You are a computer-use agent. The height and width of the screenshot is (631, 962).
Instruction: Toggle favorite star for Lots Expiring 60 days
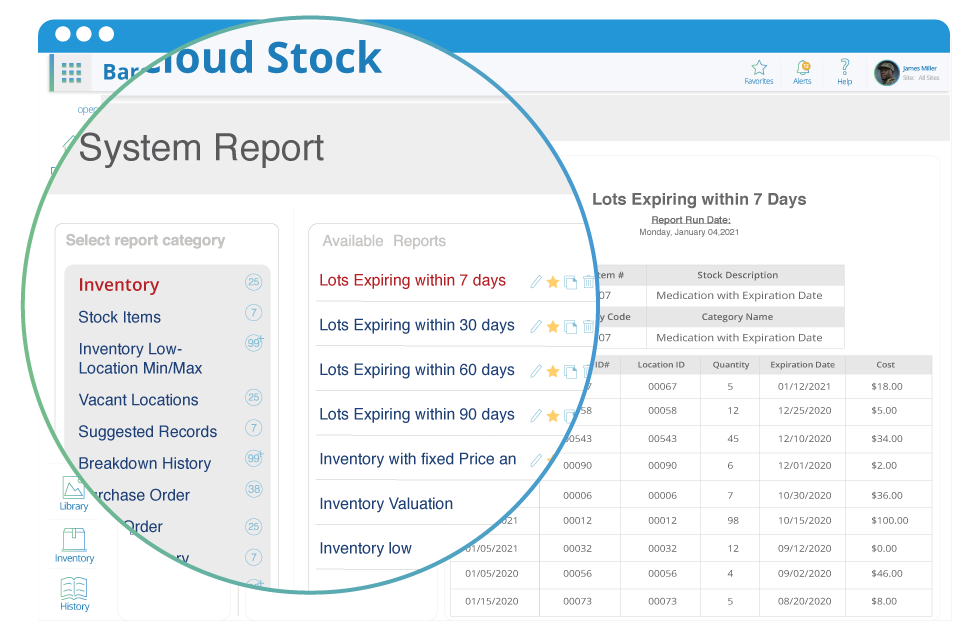point(553,371)
